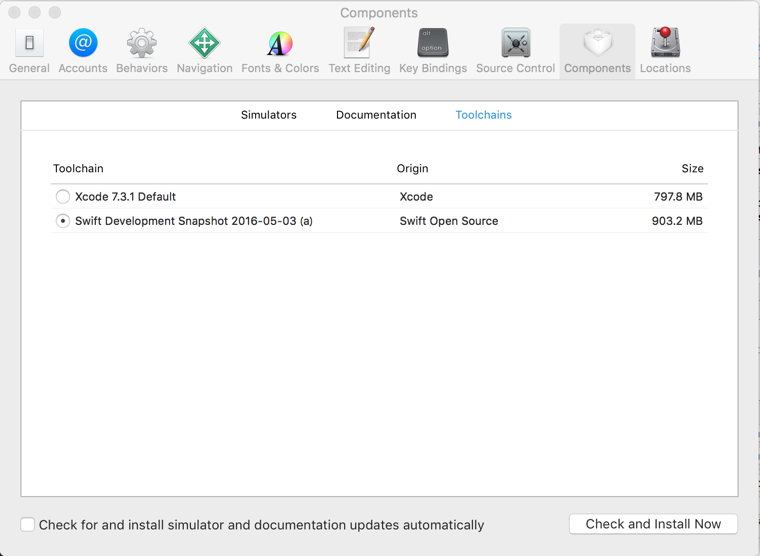Image resolution: width=760 pixels, height=556 pixels.
Task: Switch to the Documentation tab
Action: click(376, 115)
